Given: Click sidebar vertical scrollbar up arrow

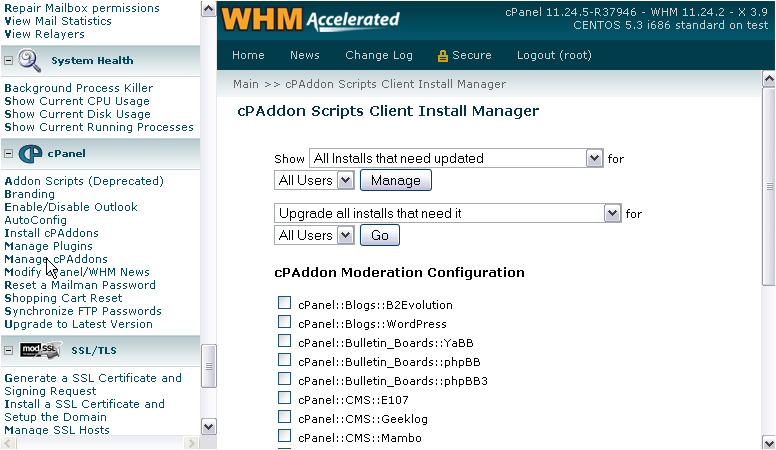Looking at the screenshot, I should coord(208,8).
